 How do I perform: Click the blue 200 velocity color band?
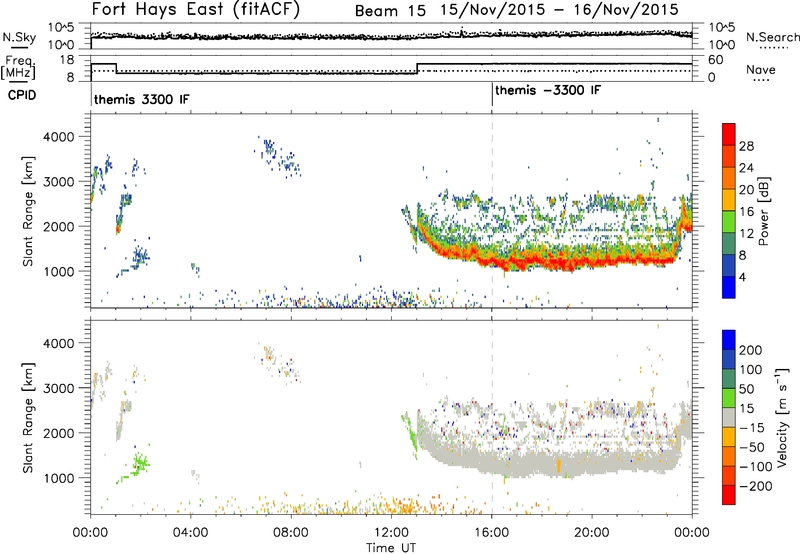click(729, 340)
